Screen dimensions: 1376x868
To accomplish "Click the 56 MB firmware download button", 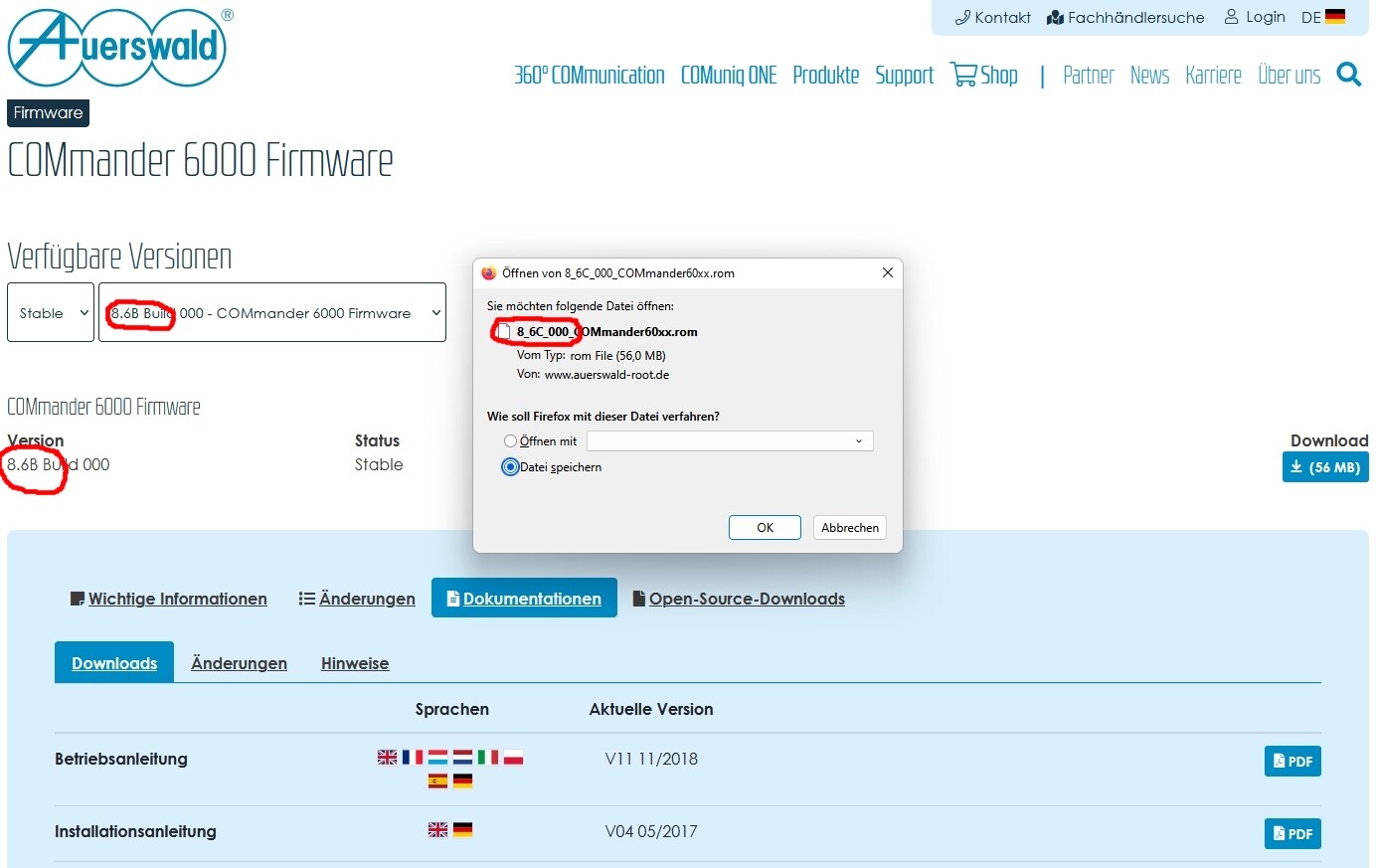I will (x=1324, y=467).
